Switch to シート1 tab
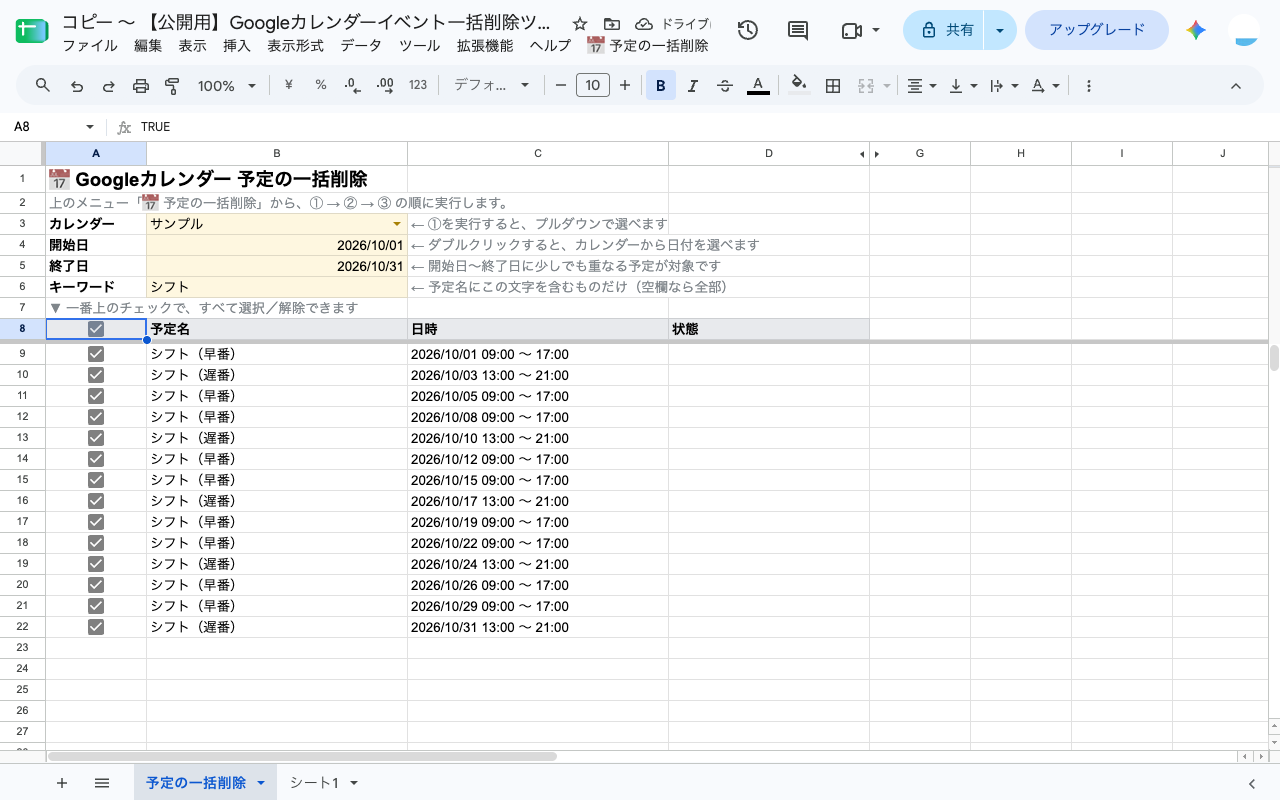 point(314,783)
